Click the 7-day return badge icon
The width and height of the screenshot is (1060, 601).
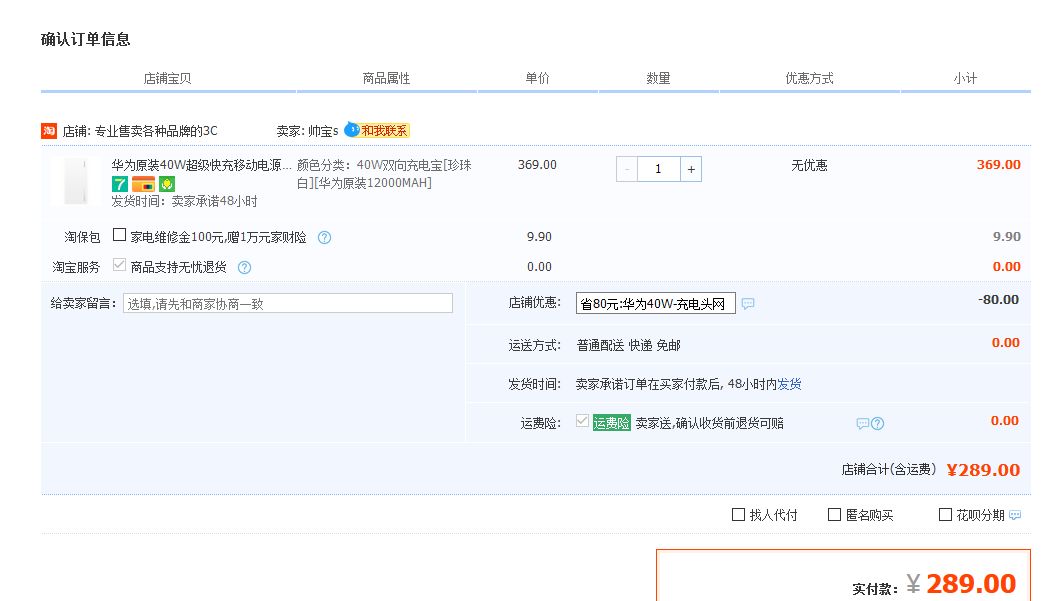coord(120,183)
